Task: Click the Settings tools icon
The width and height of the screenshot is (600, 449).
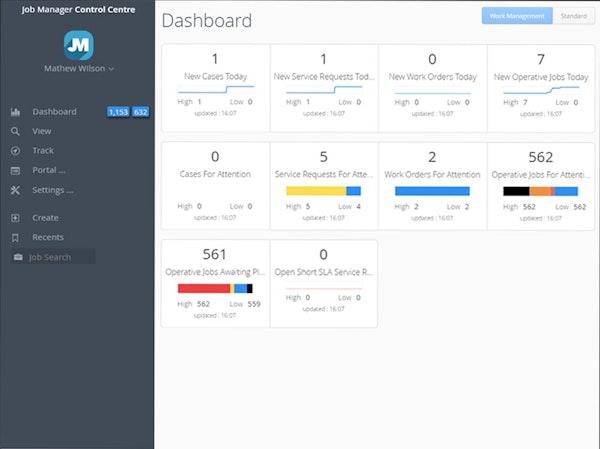Action: 15,190
